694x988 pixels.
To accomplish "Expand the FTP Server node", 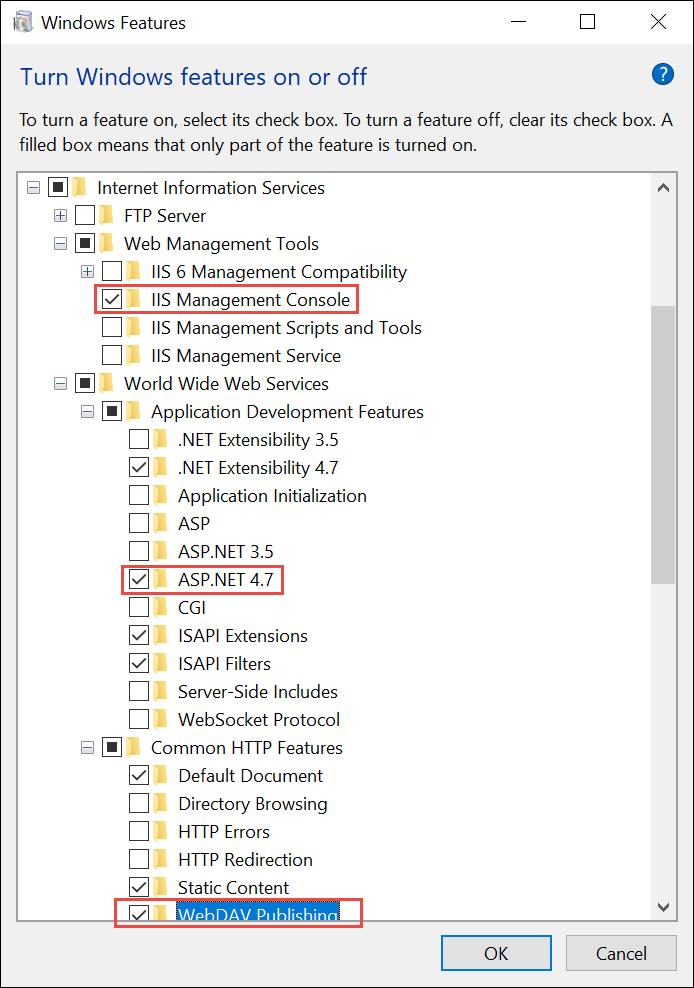I will click(x=61, y=216).
